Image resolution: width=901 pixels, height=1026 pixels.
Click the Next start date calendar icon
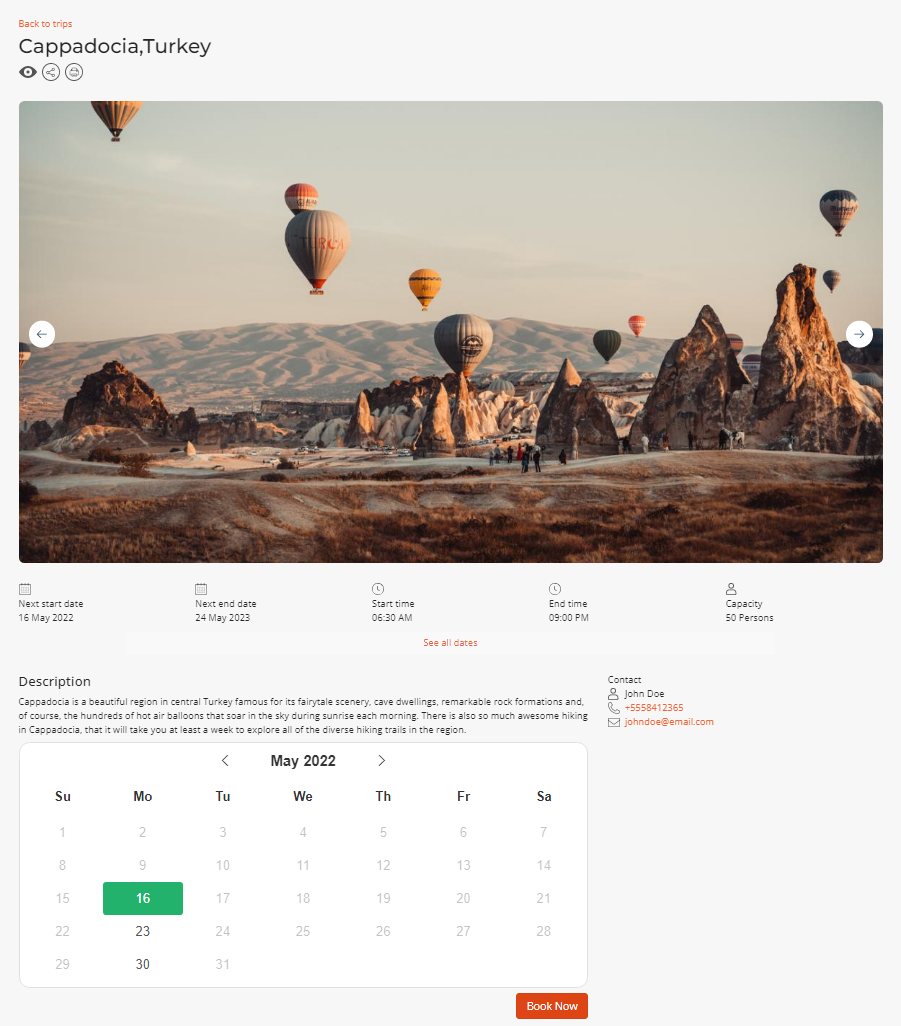25,589
